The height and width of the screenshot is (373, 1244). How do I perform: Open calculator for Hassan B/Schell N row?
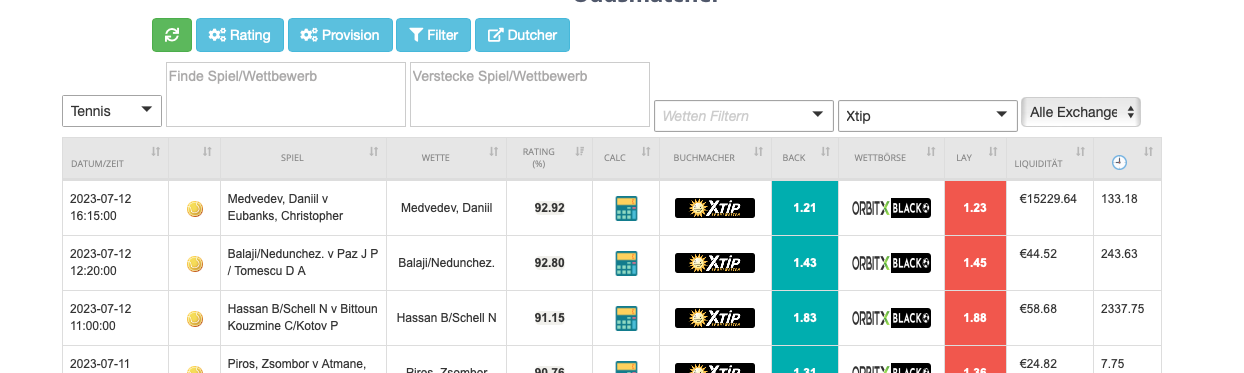(626, 318)
